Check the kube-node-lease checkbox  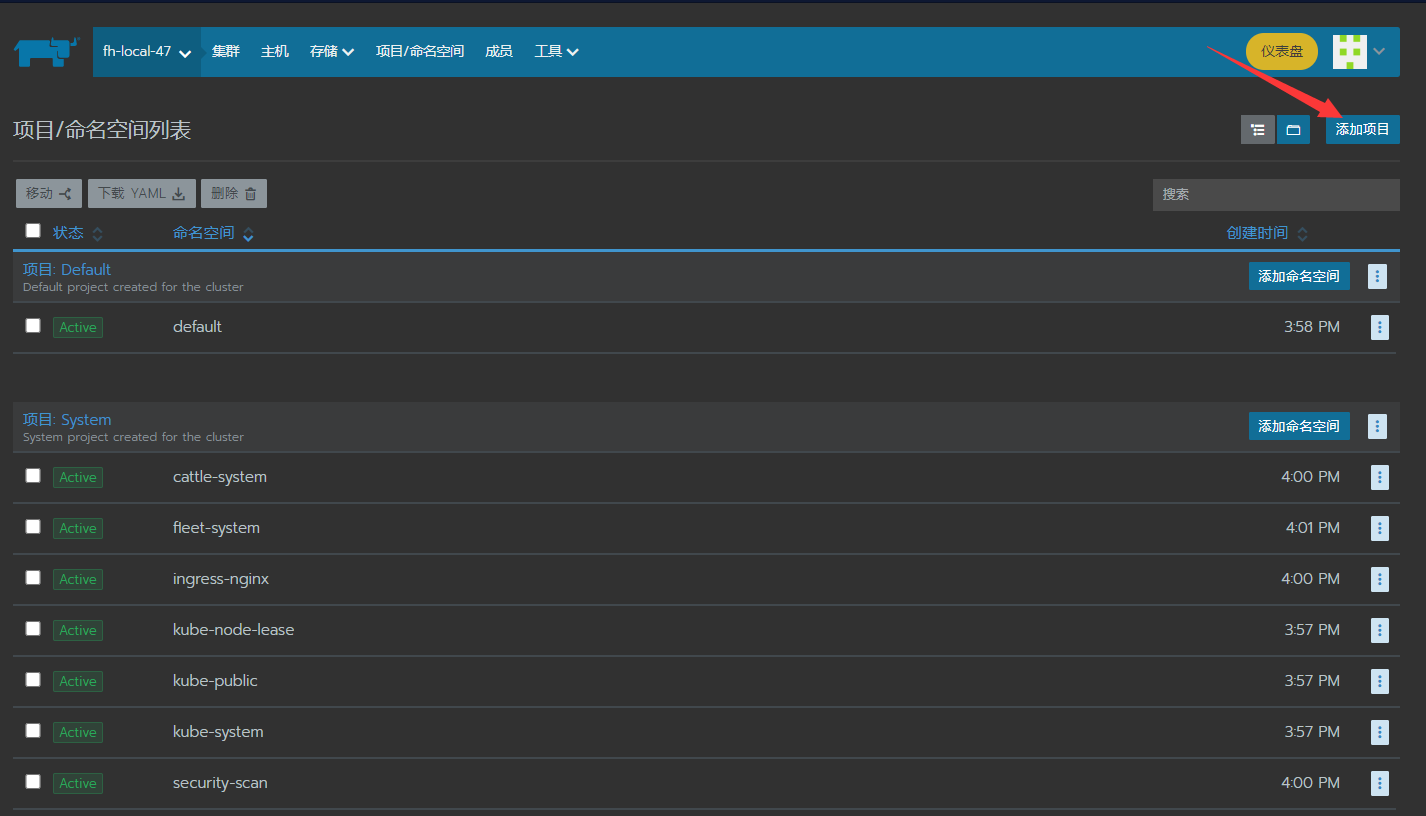point(33,629)
